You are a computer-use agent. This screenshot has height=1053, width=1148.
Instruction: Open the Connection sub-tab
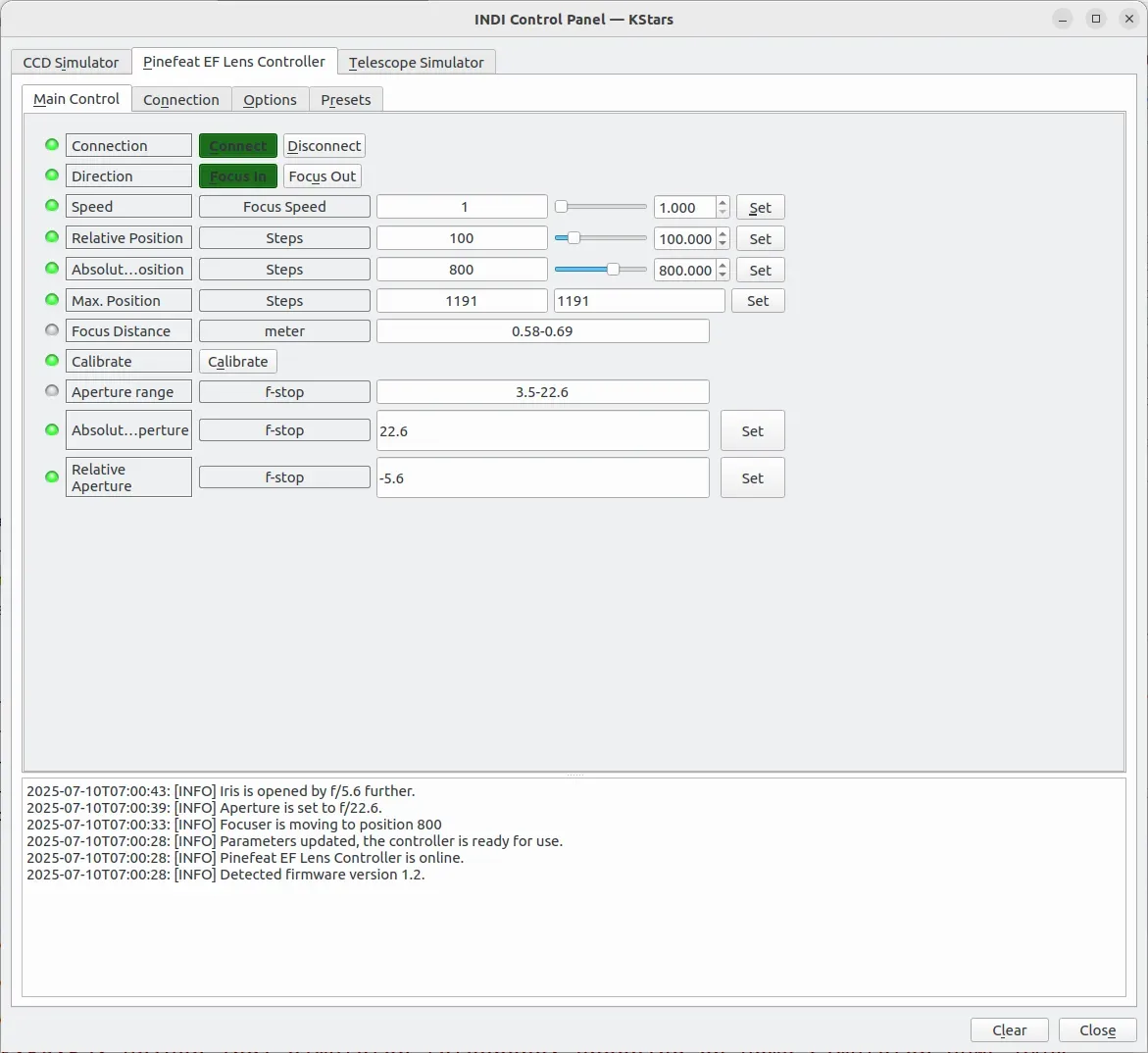click(x=181, y=100)
